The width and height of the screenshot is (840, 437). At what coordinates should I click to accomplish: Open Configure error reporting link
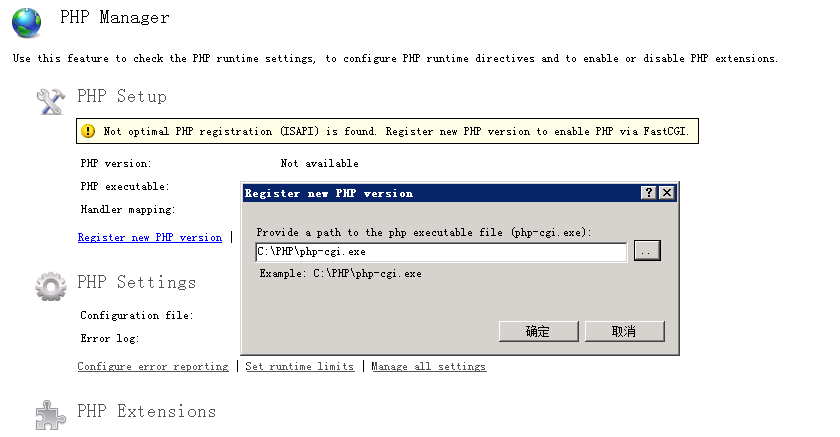pos(153,367)
